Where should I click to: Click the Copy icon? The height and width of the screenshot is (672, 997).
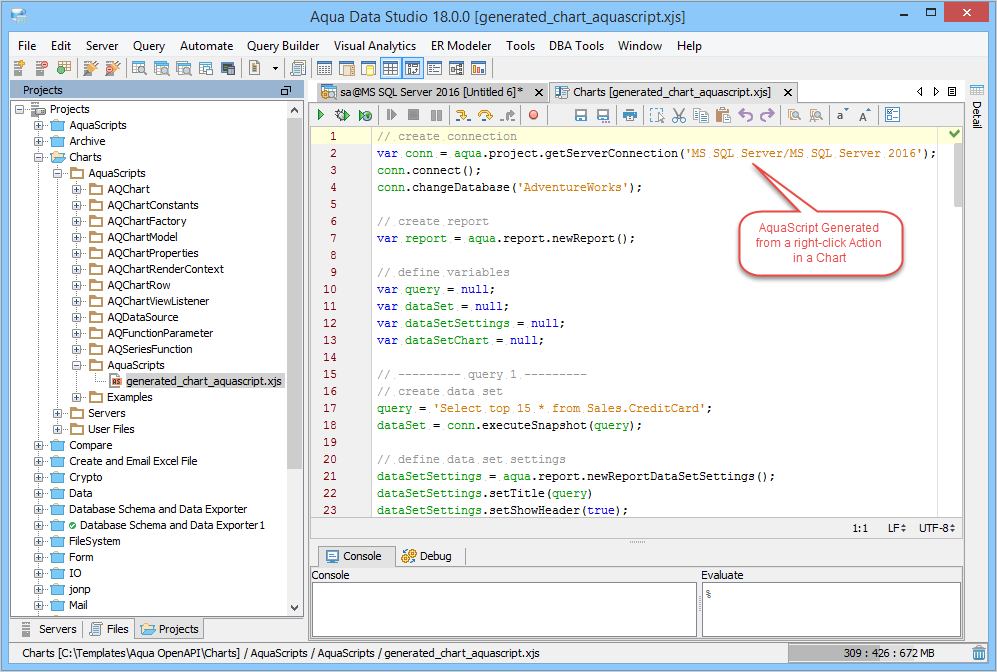tap(701, 115)
